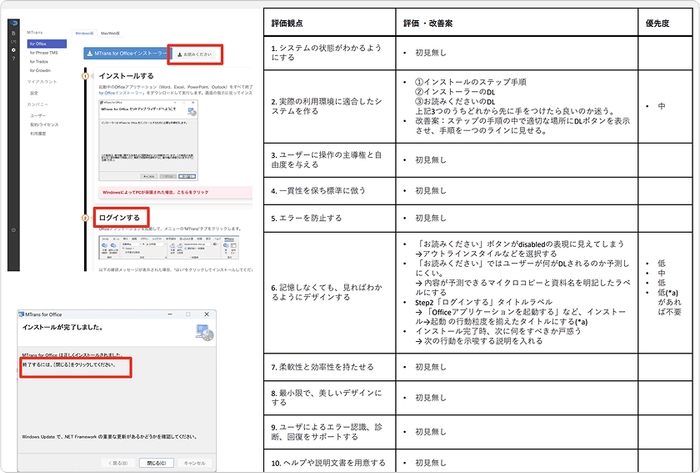Go to 契約ライセンス in the side menu

(44, 122)
